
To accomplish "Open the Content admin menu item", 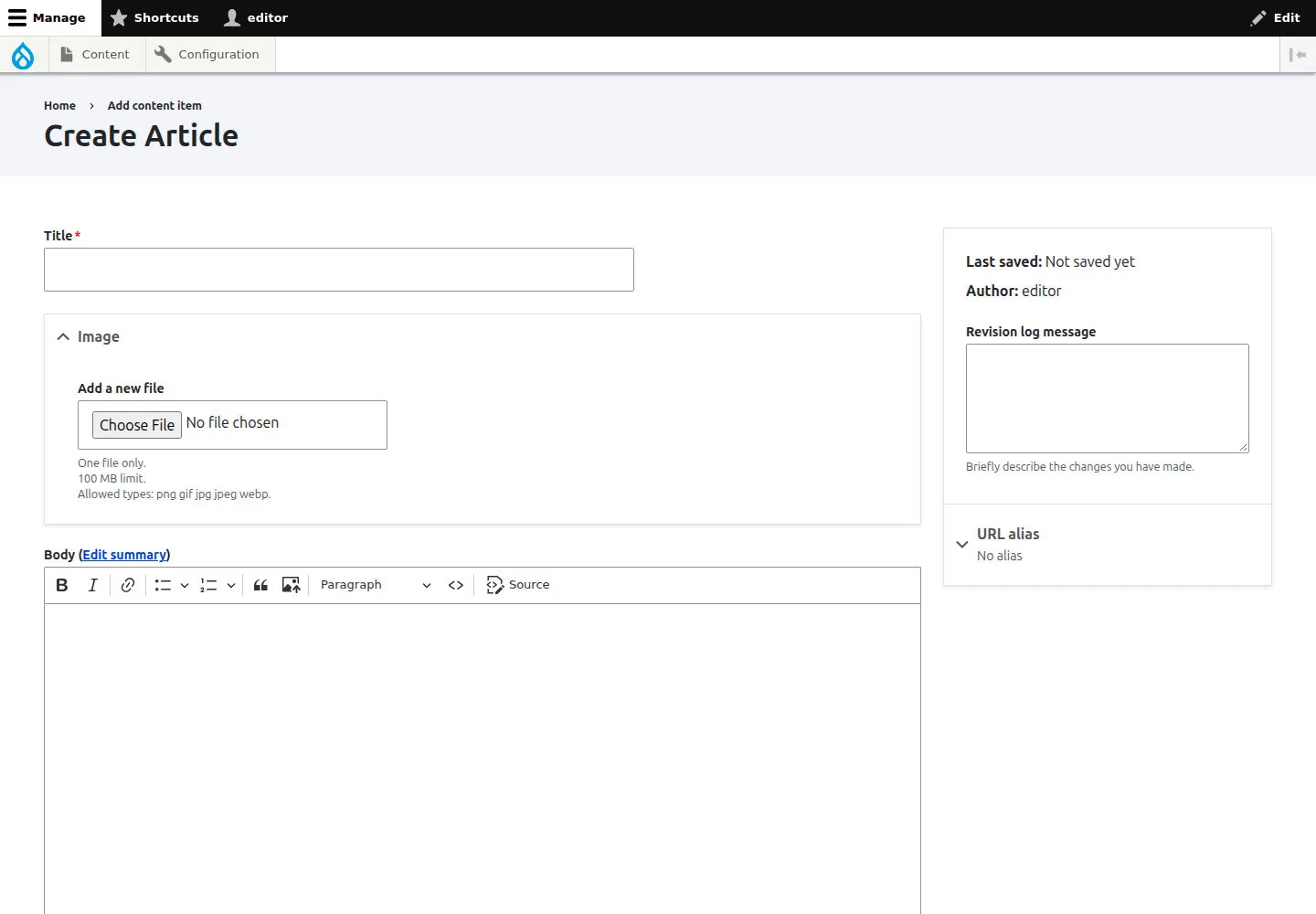I will (x=95, y=55).
